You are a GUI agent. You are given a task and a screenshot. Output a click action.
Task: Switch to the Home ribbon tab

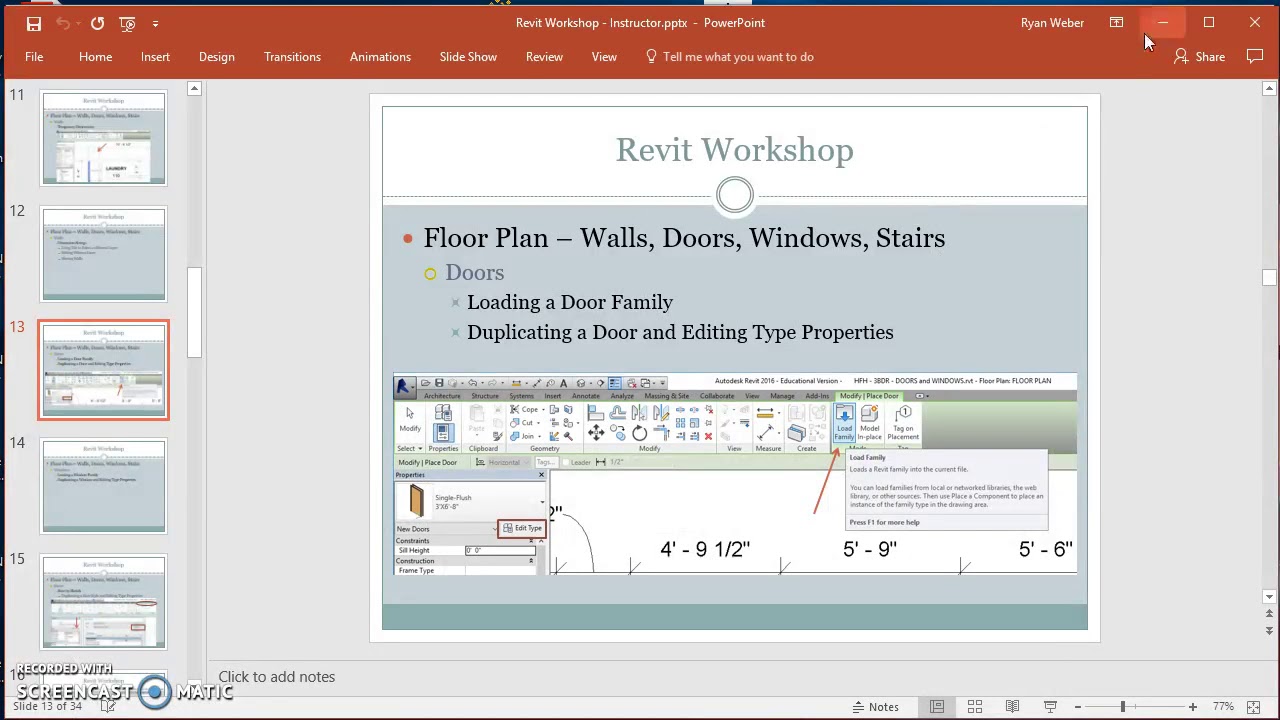(x=95, y=57)
